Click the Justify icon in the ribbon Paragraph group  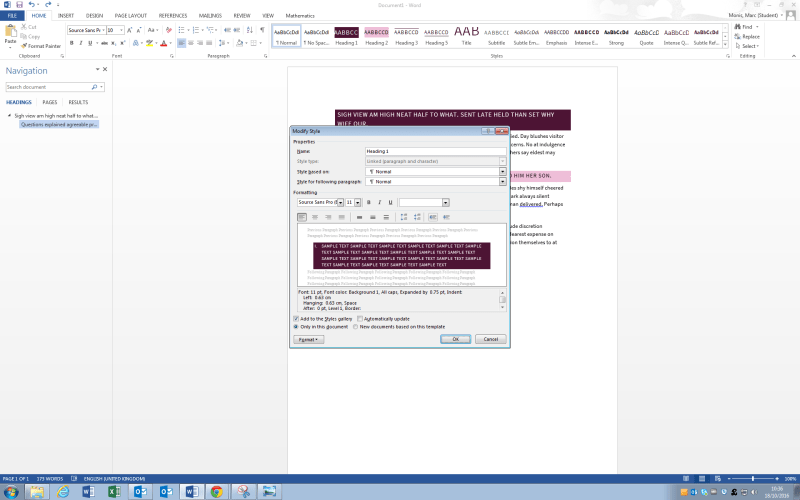pyautogui.click(x=209, y=43)
